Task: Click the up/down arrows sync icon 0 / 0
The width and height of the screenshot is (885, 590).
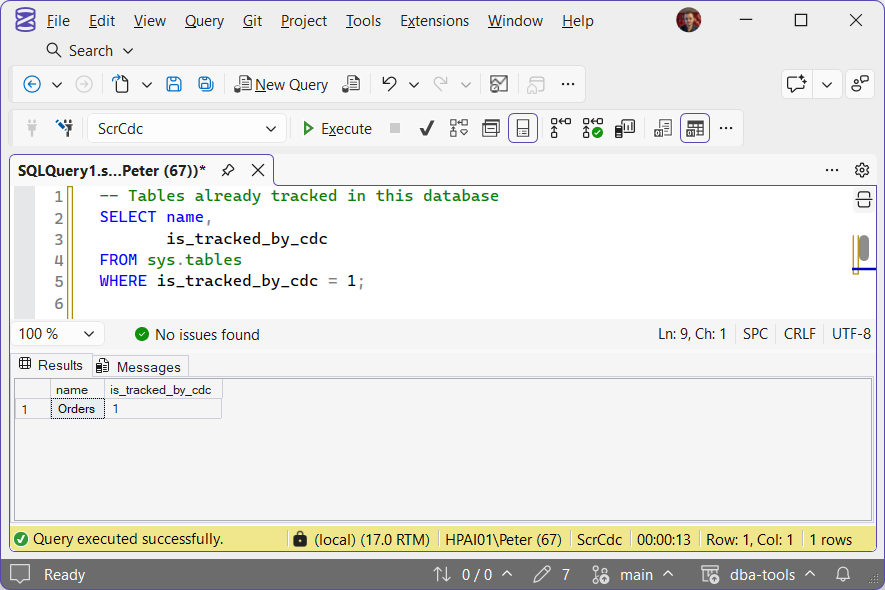Action: pos(442,575)
